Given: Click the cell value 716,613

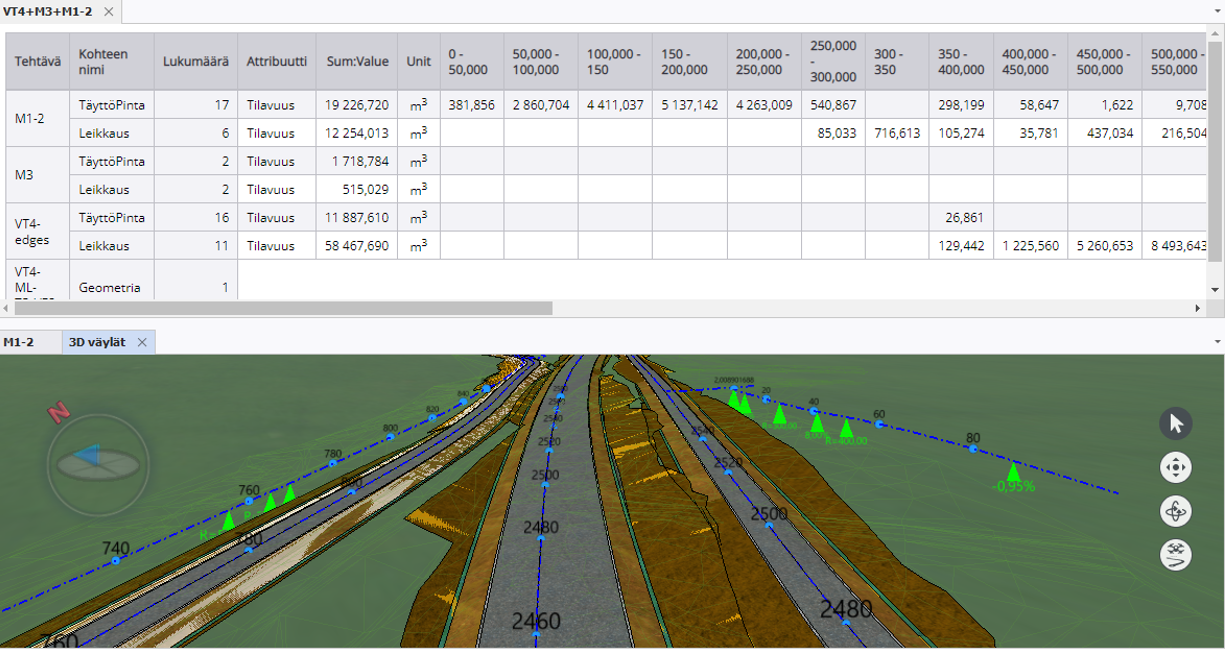Looking at the screenshot, I should (897, 133).
